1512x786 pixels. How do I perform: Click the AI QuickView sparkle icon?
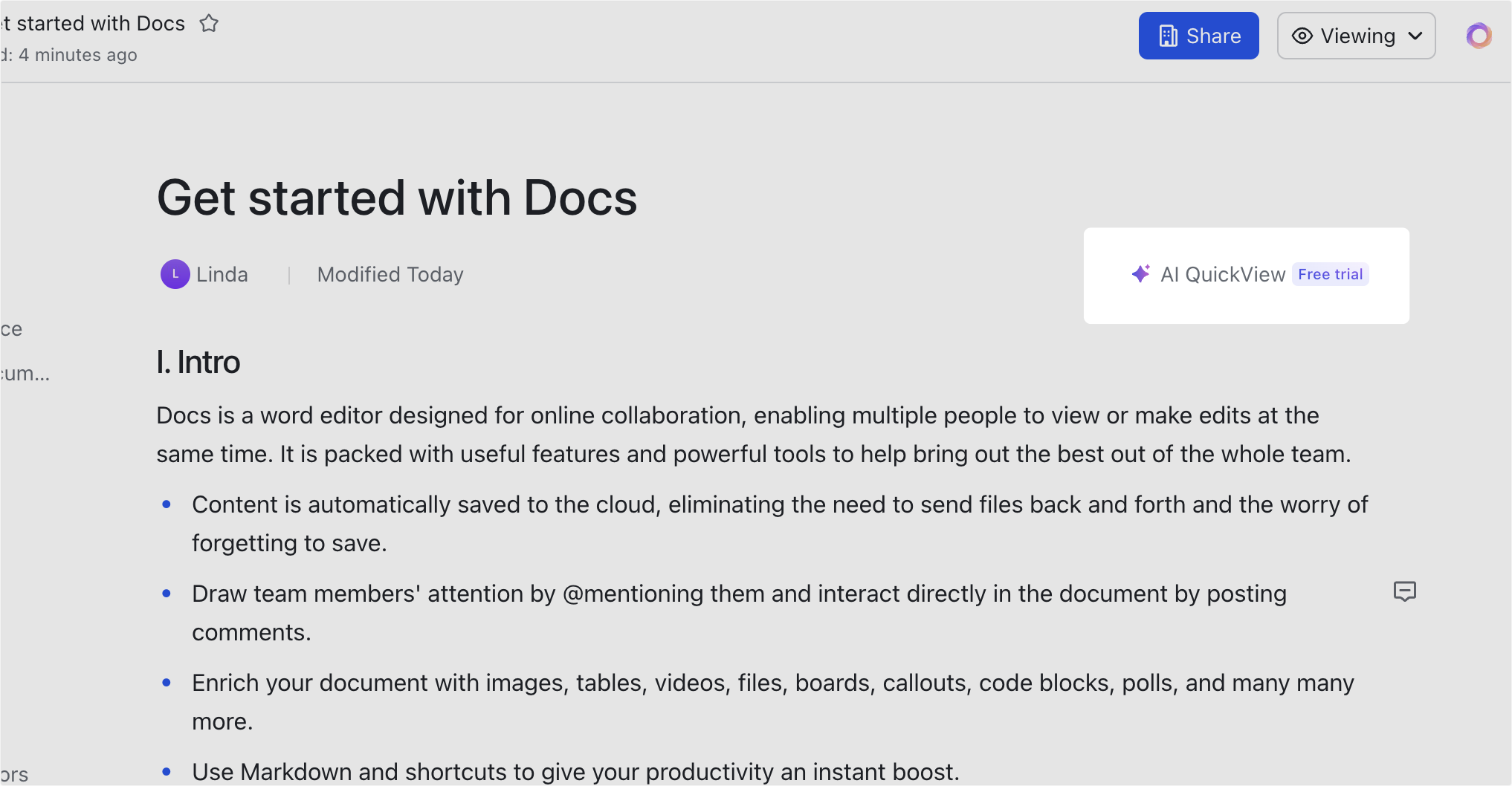point(1140,274)
